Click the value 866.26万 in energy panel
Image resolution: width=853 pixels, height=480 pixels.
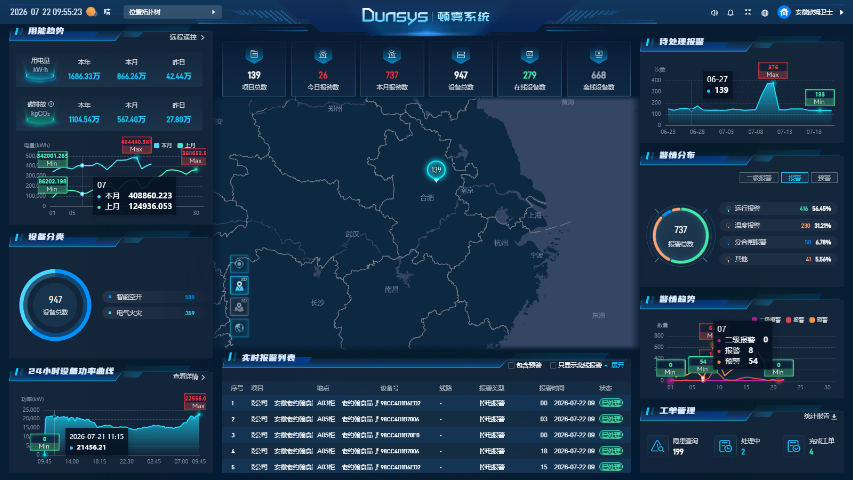click(x=131, y=77)
